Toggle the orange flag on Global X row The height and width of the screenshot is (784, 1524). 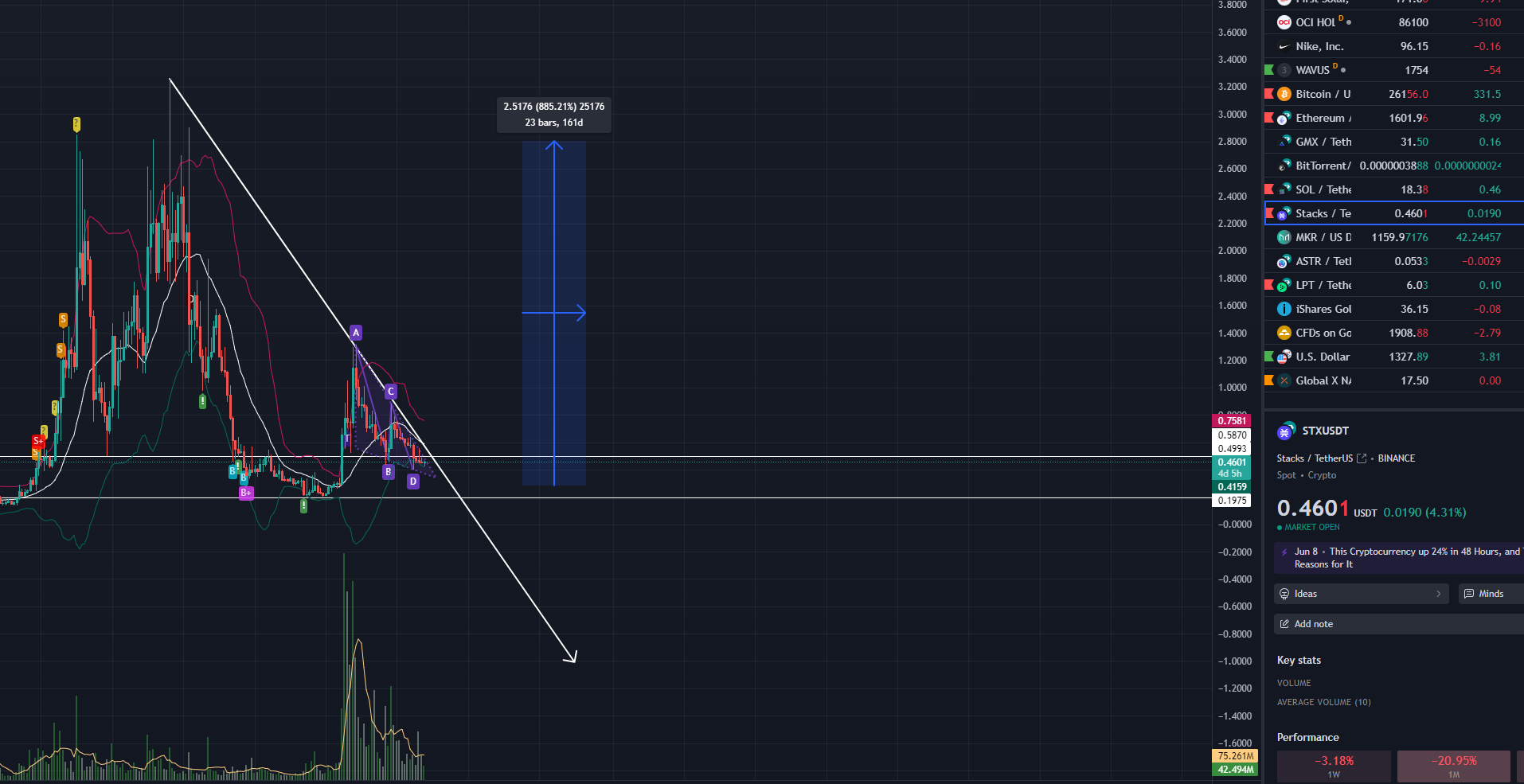1269,380
